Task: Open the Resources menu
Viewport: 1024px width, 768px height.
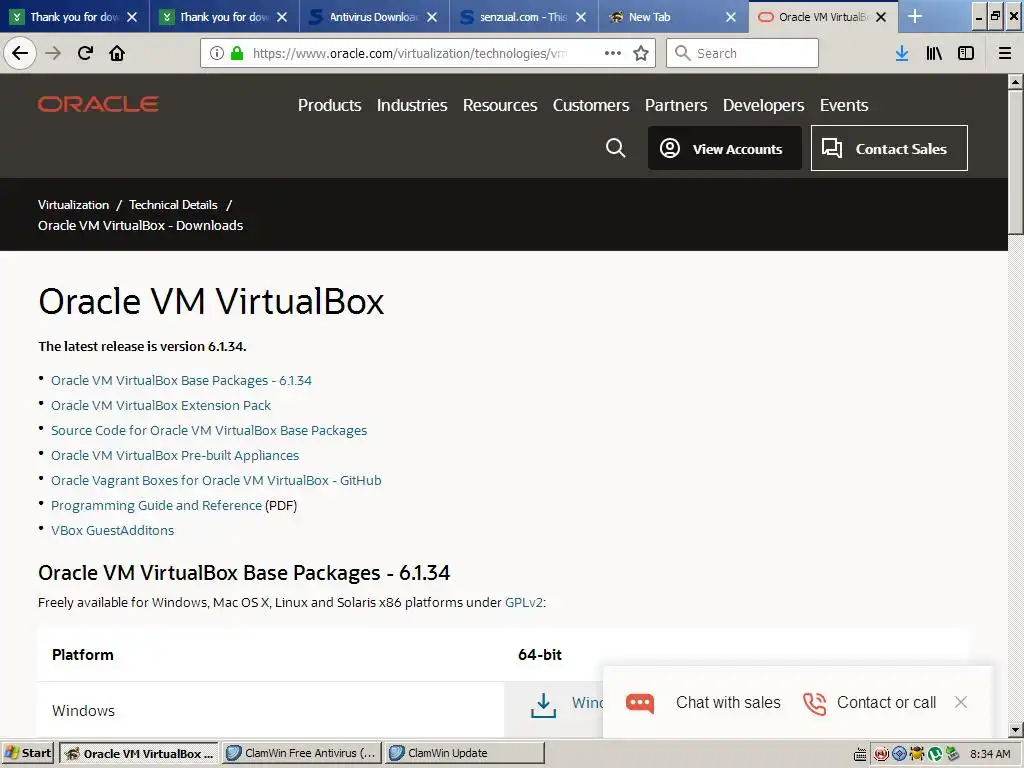Action: pos(500,105)
